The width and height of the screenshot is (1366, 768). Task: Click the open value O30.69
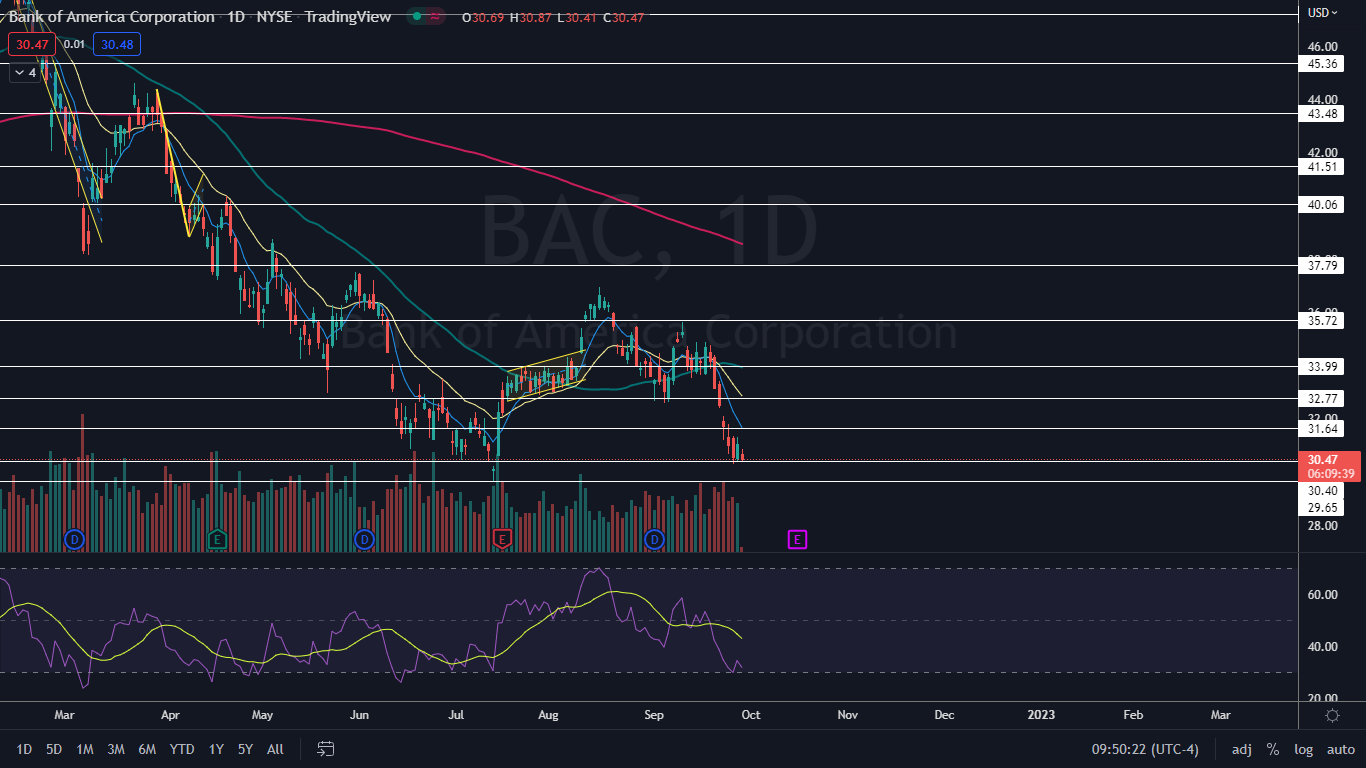[484, 17]
